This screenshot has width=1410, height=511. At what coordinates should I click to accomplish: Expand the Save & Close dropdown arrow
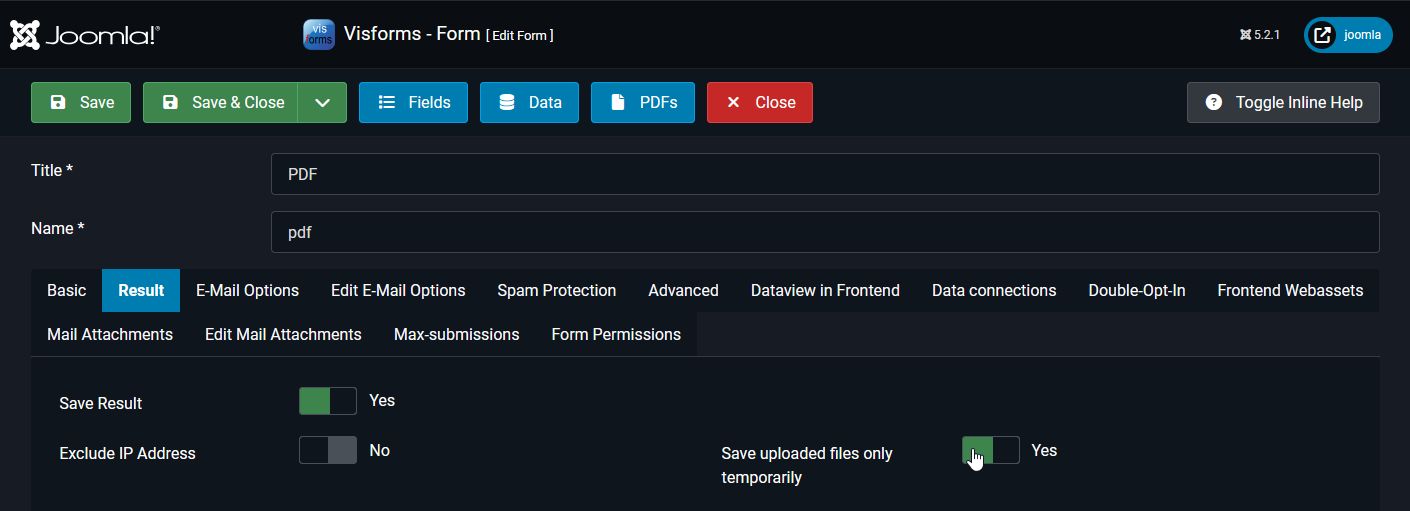point(322,102)
